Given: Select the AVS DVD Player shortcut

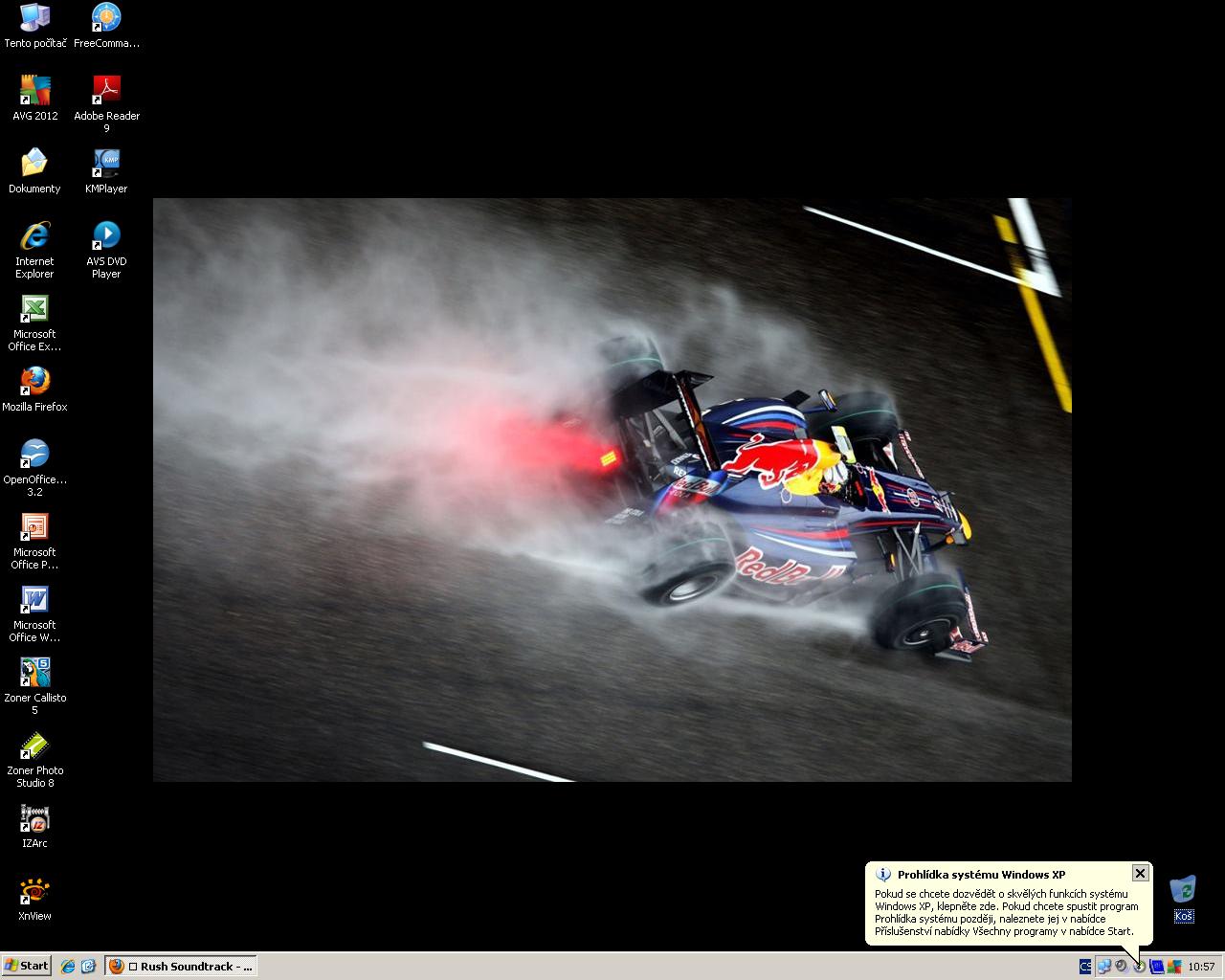Looking at the screenshot, I should click(106, 249).
